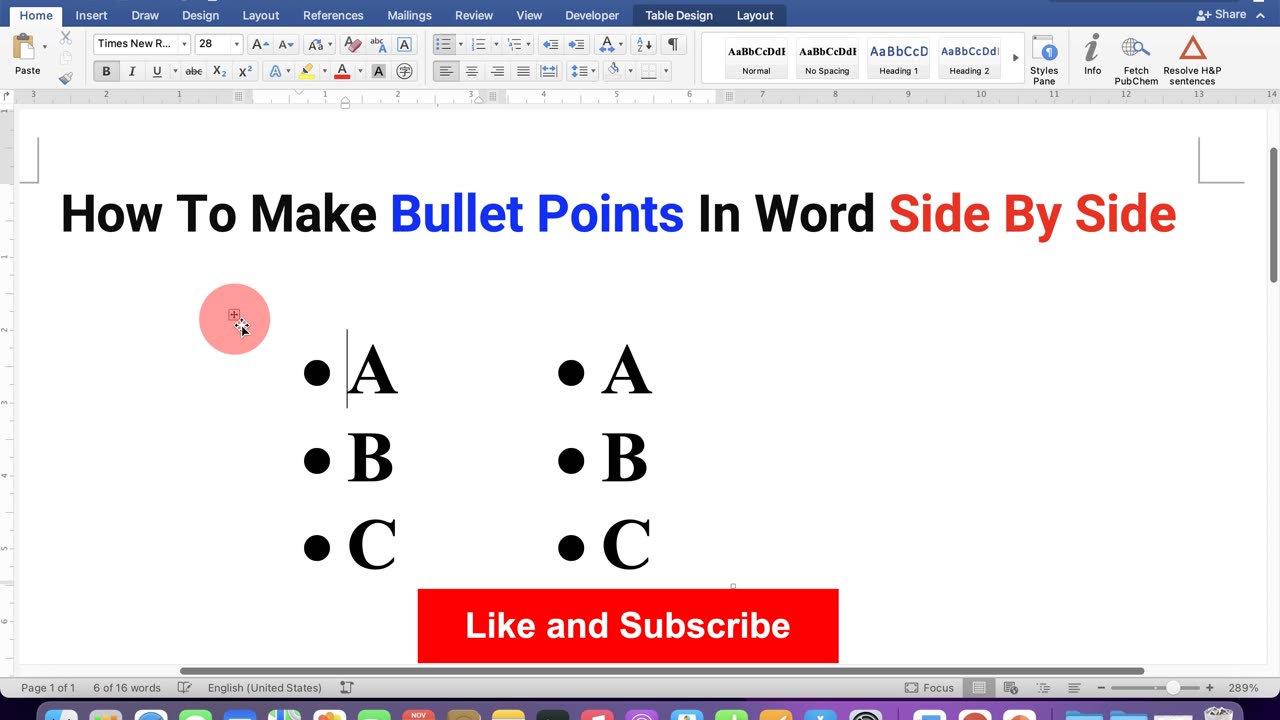Expand the styles gallery arrow
1280x720 pixels.
click(x=1015, y=58)
